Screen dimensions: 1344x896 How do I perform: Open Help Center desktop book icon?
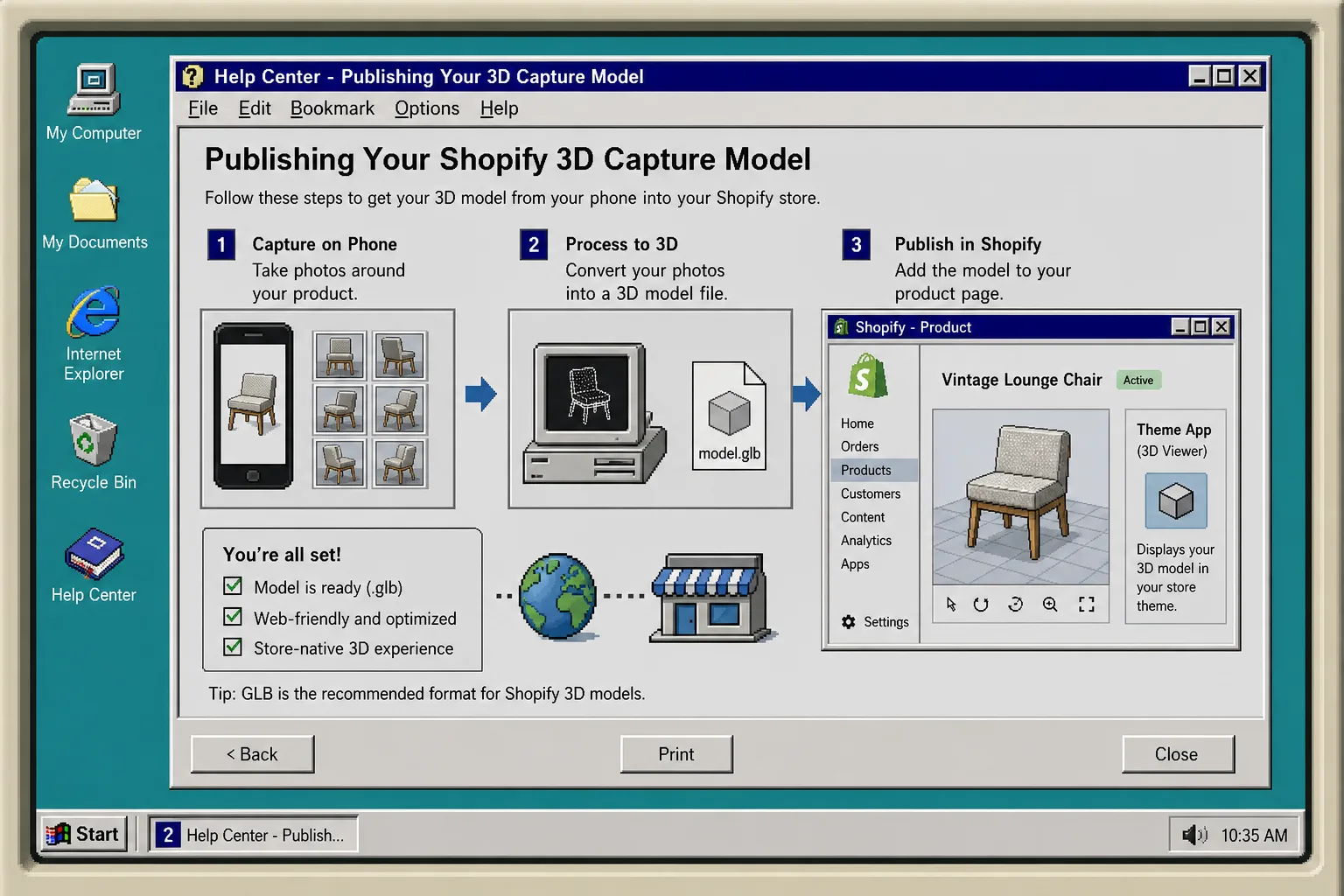94,553
